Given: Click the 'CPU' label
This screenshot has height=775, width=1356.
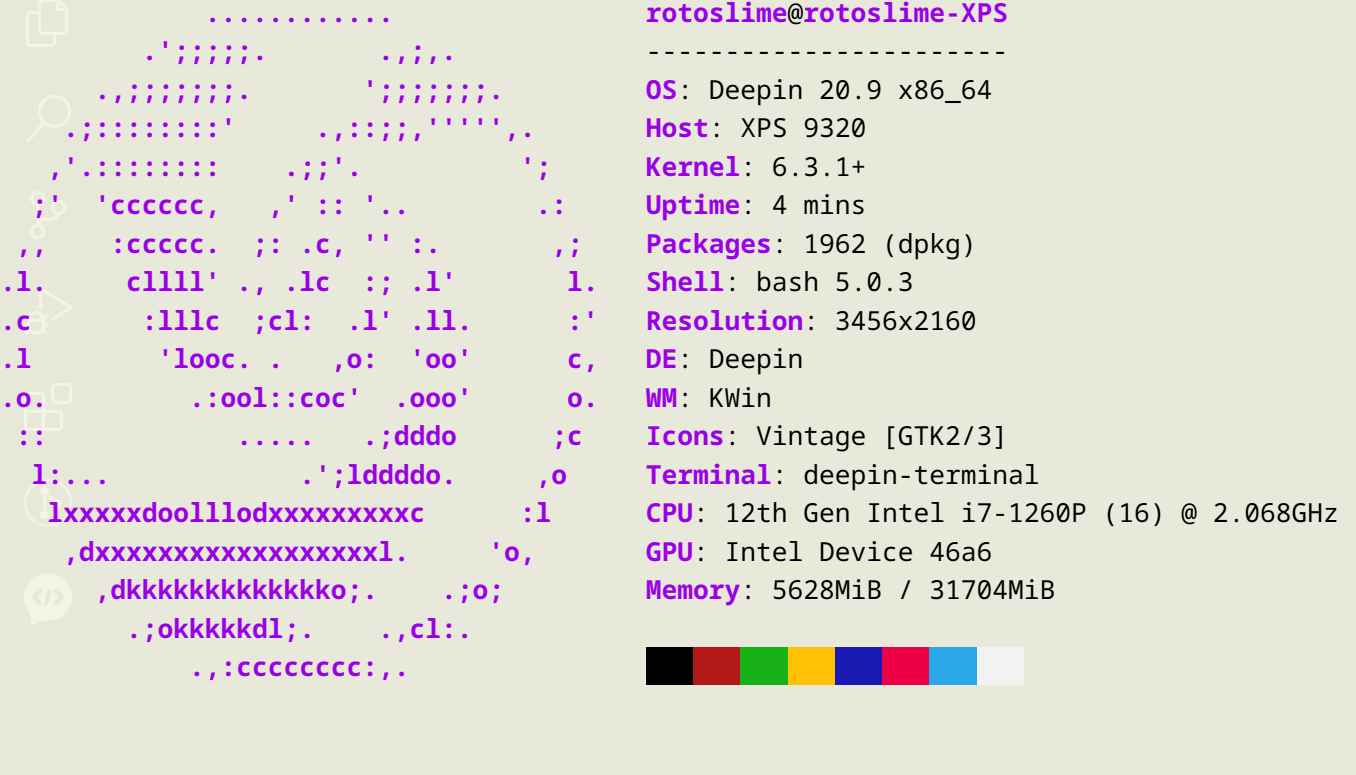Looking at the screenshot, I should 670,513.
